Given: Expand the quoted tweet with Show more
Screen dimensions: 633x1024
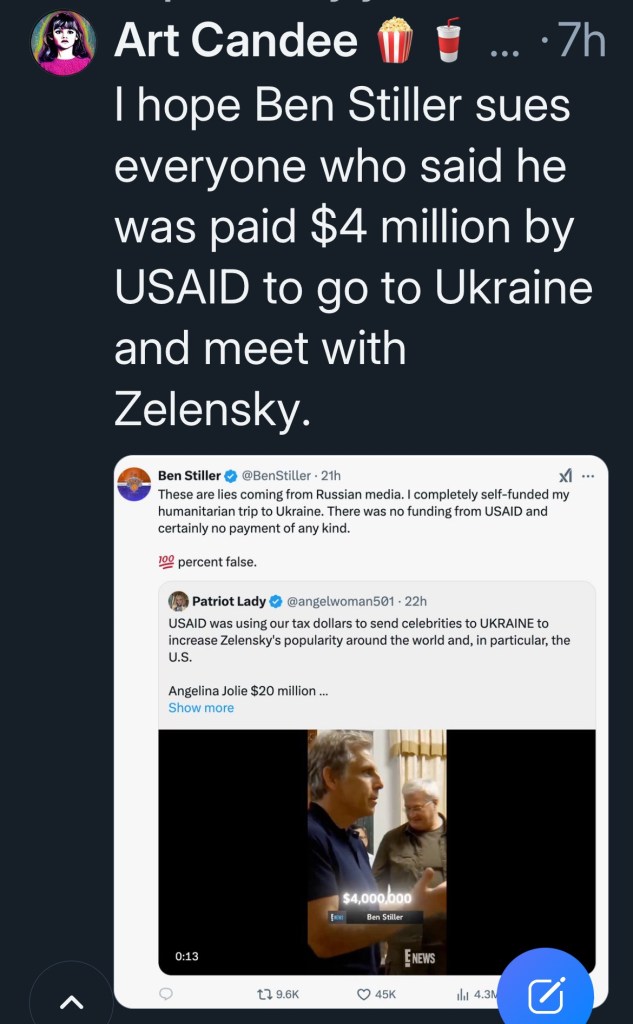Looking at the screenshot, I should (201, 707).
